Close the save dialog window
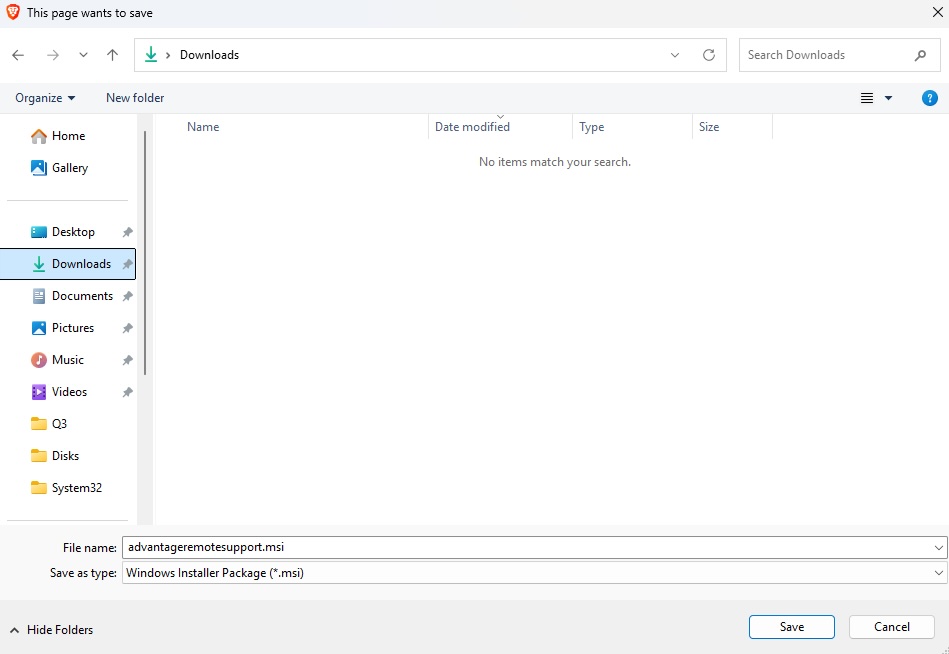This screenshot has height=654, width=949. (938, 13)
